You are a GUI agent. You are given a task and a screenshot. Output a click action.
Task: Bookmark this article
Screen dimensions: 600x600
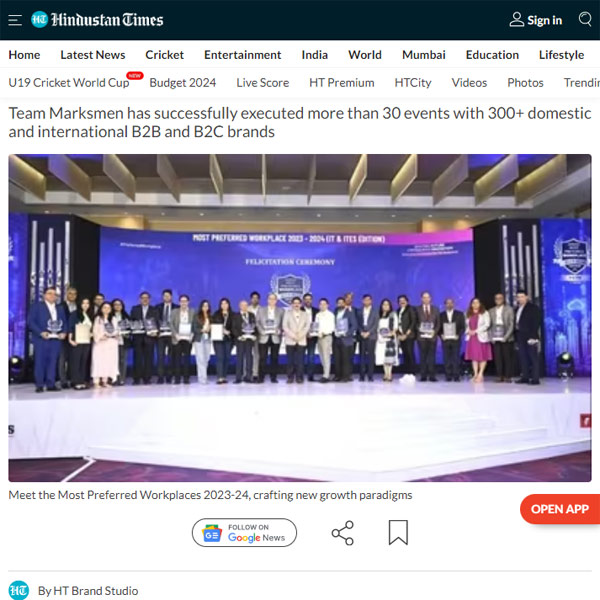tap(398, 532)
